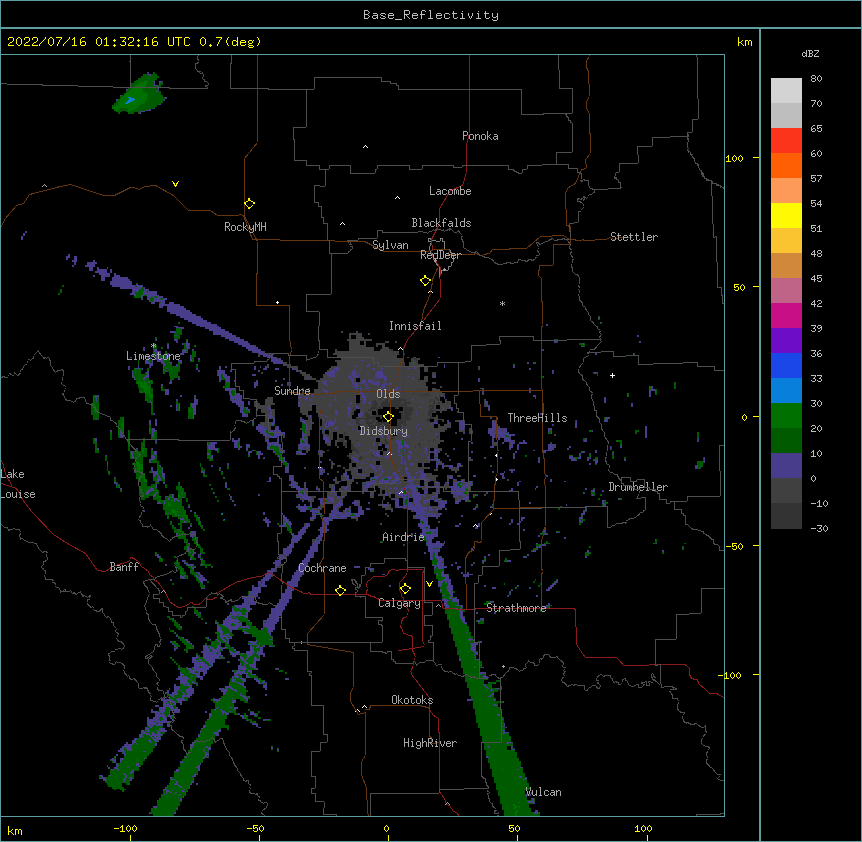The image size is (862, 842).
Task: Select the Innisfail label
Action: pyautogui.click(x=415, y=326)
